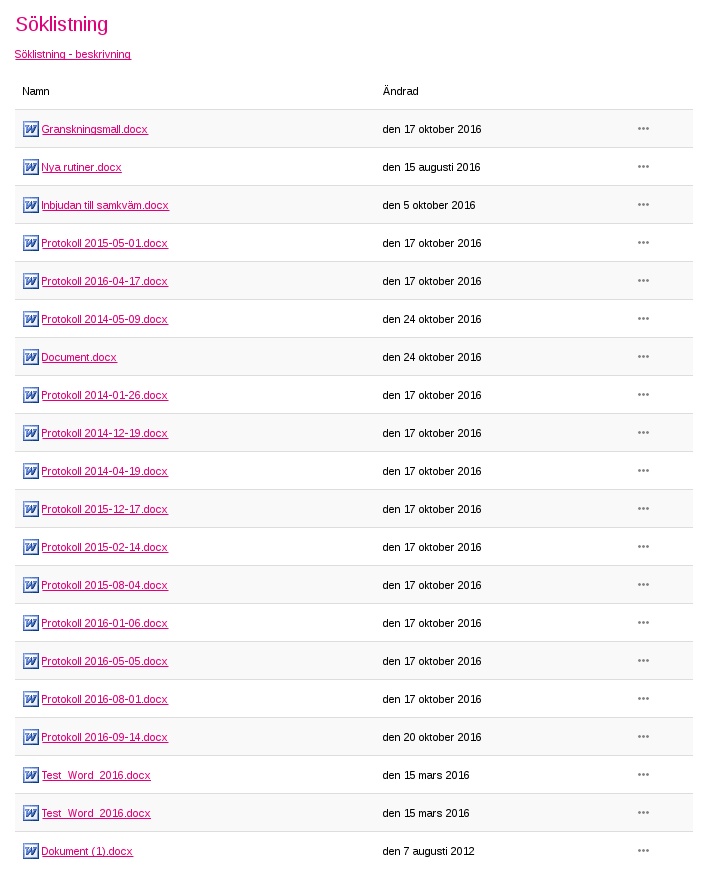The height and width of the screenshot is (869, 702).
Task: Click Word icon next to Nya rutiner.docx
Action: click(30, 167)
